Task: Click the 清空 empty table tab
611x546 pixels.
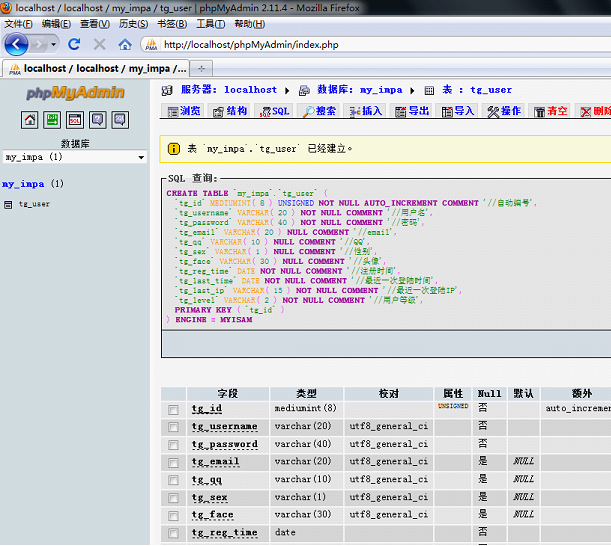Action: pos(551,111)
